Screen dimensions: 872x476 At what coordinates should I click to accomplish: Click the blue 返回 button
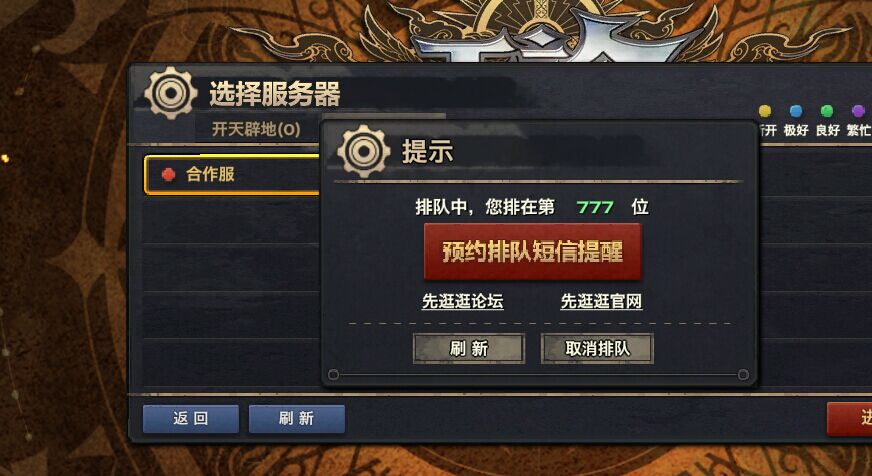click(191, 419)
